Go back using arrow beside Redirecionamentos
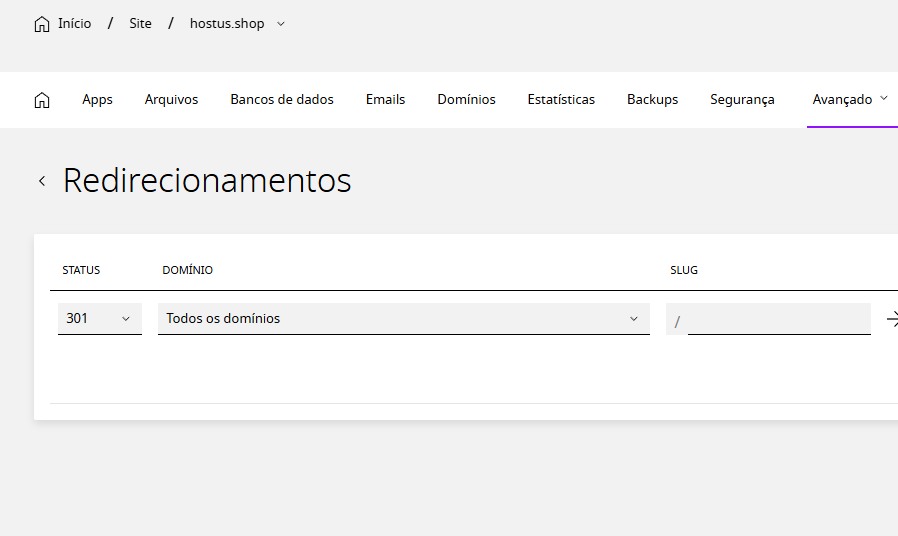 pyautogui.click(x=42, y=181)
